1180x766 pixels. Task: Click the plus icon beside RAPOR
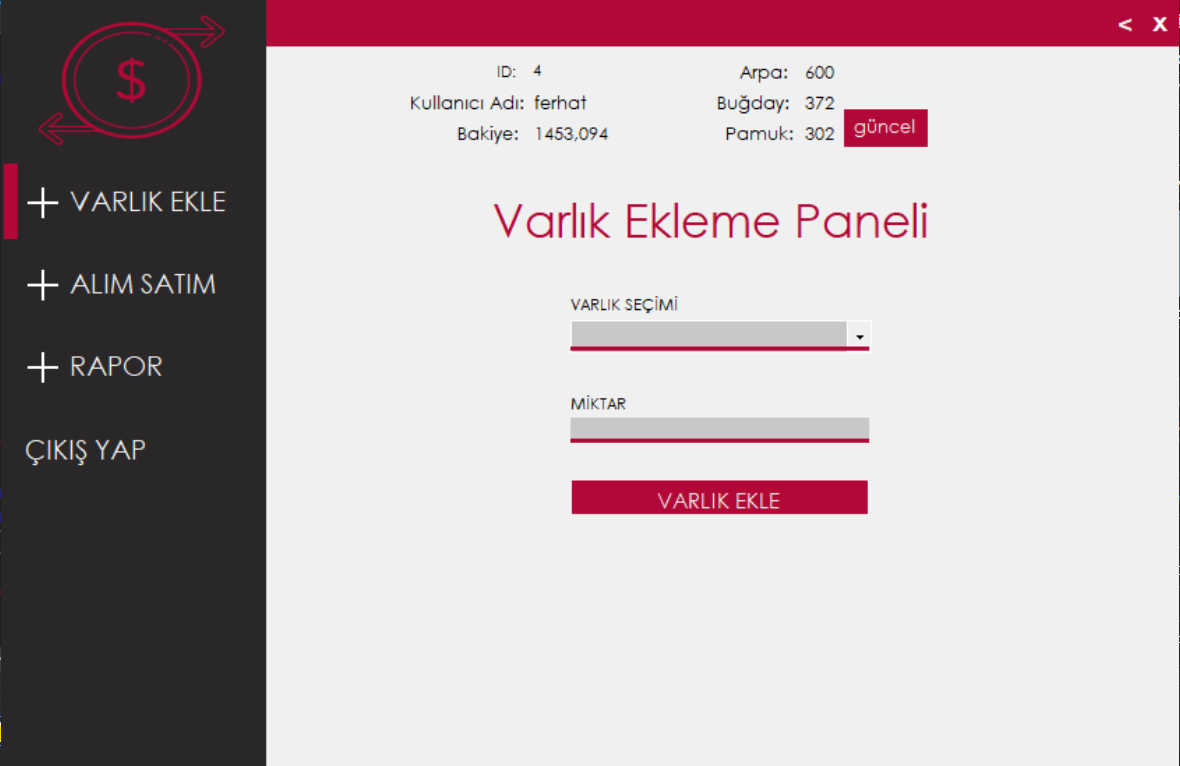tap(42, 367)
